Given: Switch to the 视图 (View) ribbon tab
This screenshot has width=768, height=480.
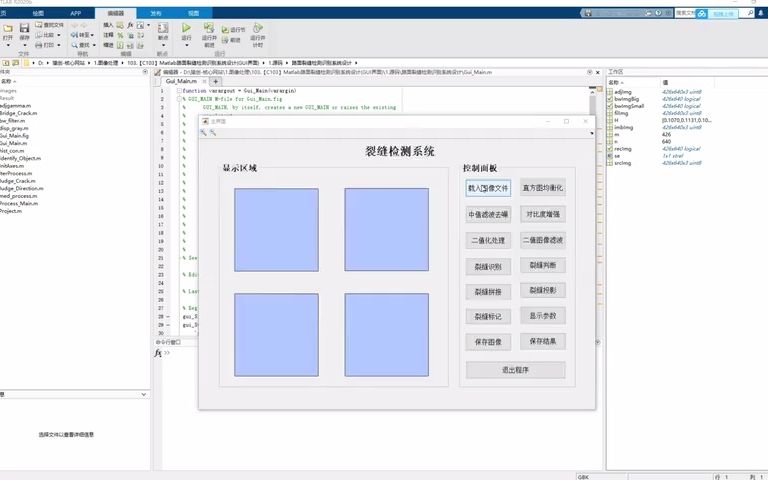Looking at the screenshot, I should 193,13.
